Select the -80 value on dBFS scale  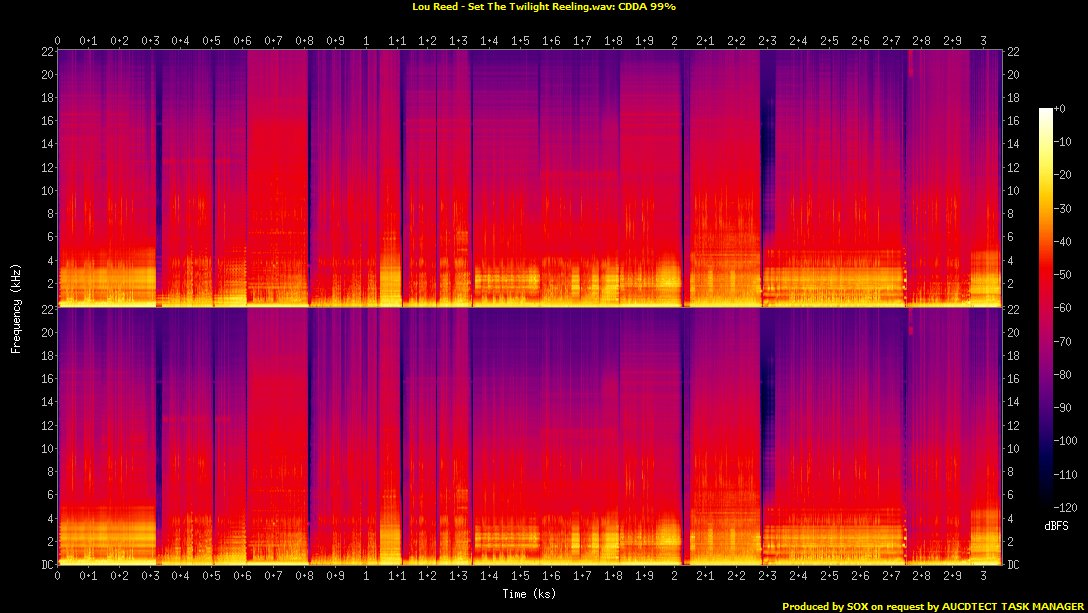coord(1062,374)
